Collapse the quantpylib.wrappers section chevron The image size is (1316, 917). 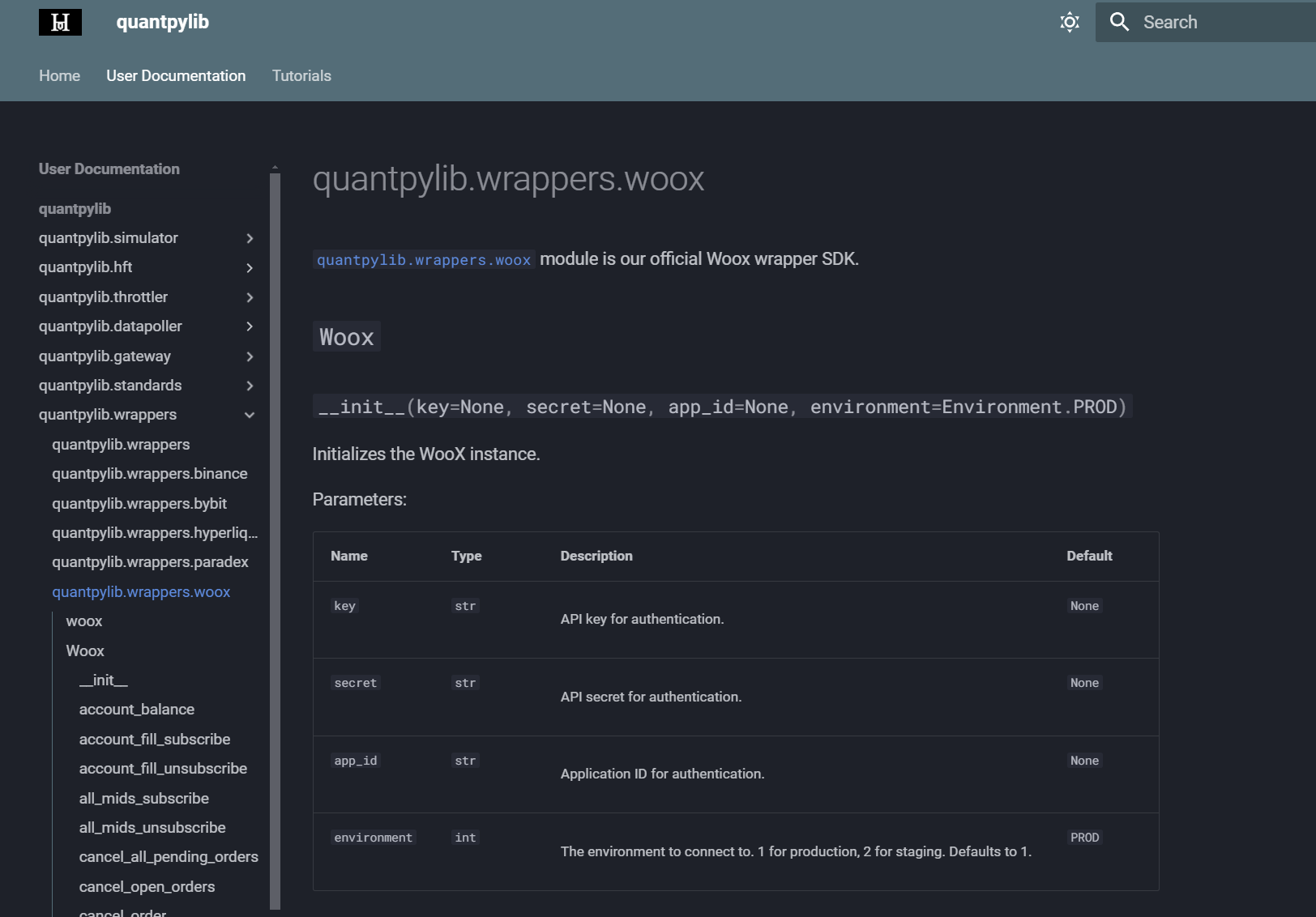pyautogui.click(x=250, y=415)
